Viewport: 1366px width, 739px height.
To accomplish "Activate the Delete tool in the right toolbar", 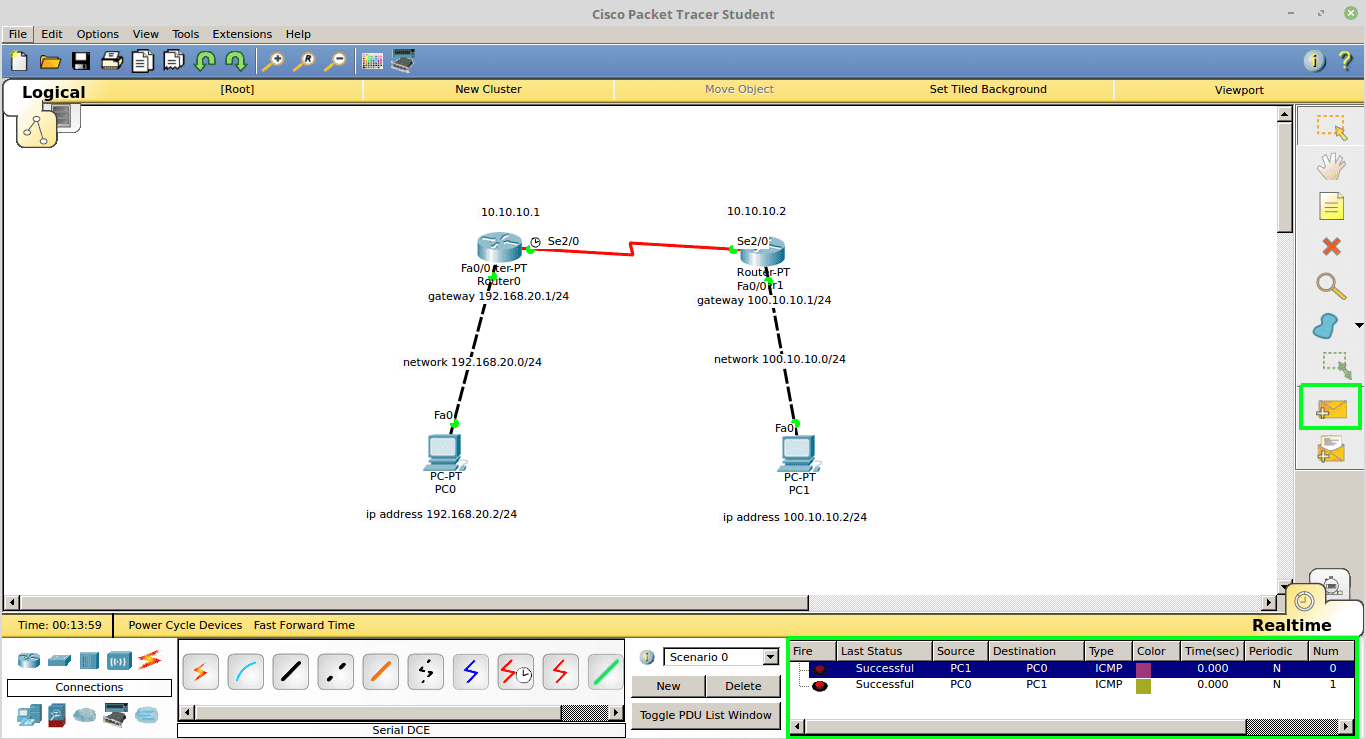I will pyautogui.click(x=1331, y=246).
